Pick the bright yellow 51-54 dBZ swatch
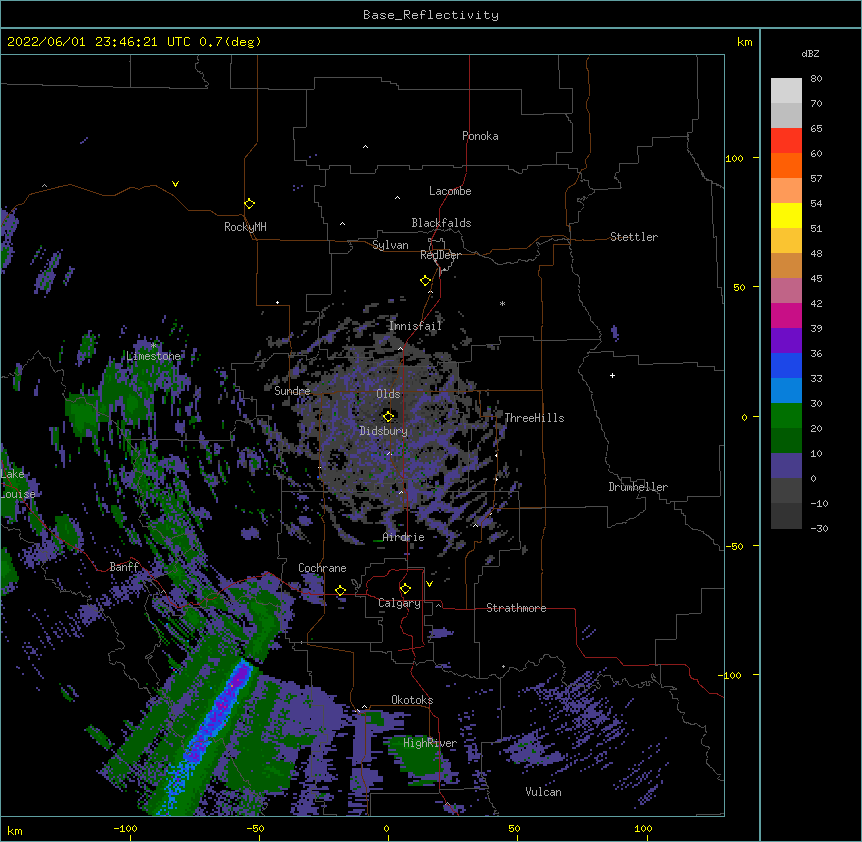 [x=786, y=215]
